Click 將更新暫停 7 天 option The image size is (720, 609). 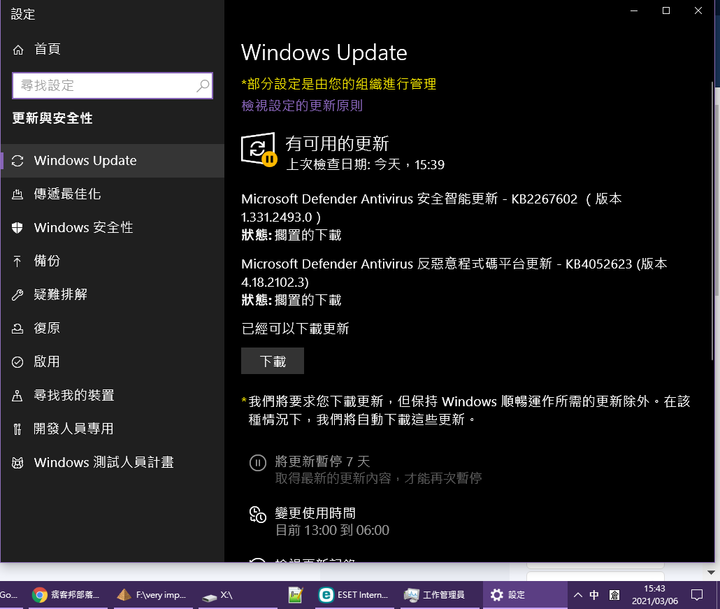pos(365,469)
